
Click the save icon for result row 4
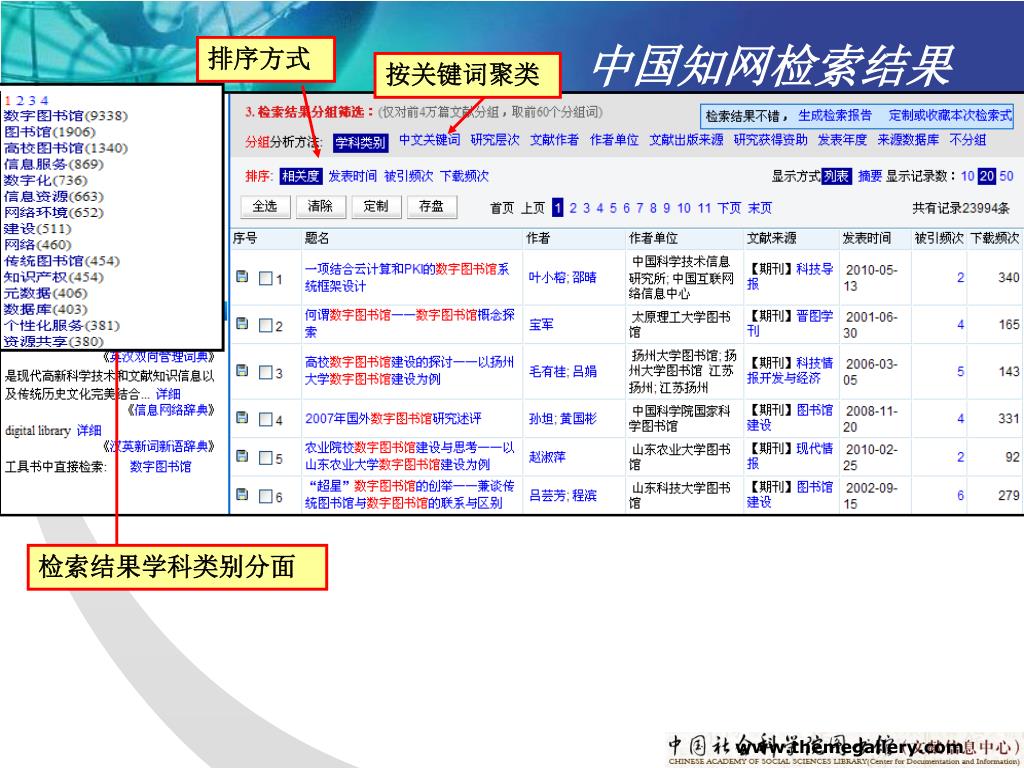pos(242,418)
